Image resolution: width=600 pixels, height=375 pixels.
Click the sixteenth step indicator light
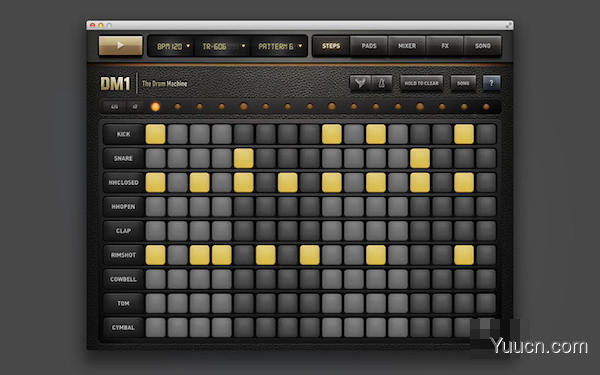[486, 107]
